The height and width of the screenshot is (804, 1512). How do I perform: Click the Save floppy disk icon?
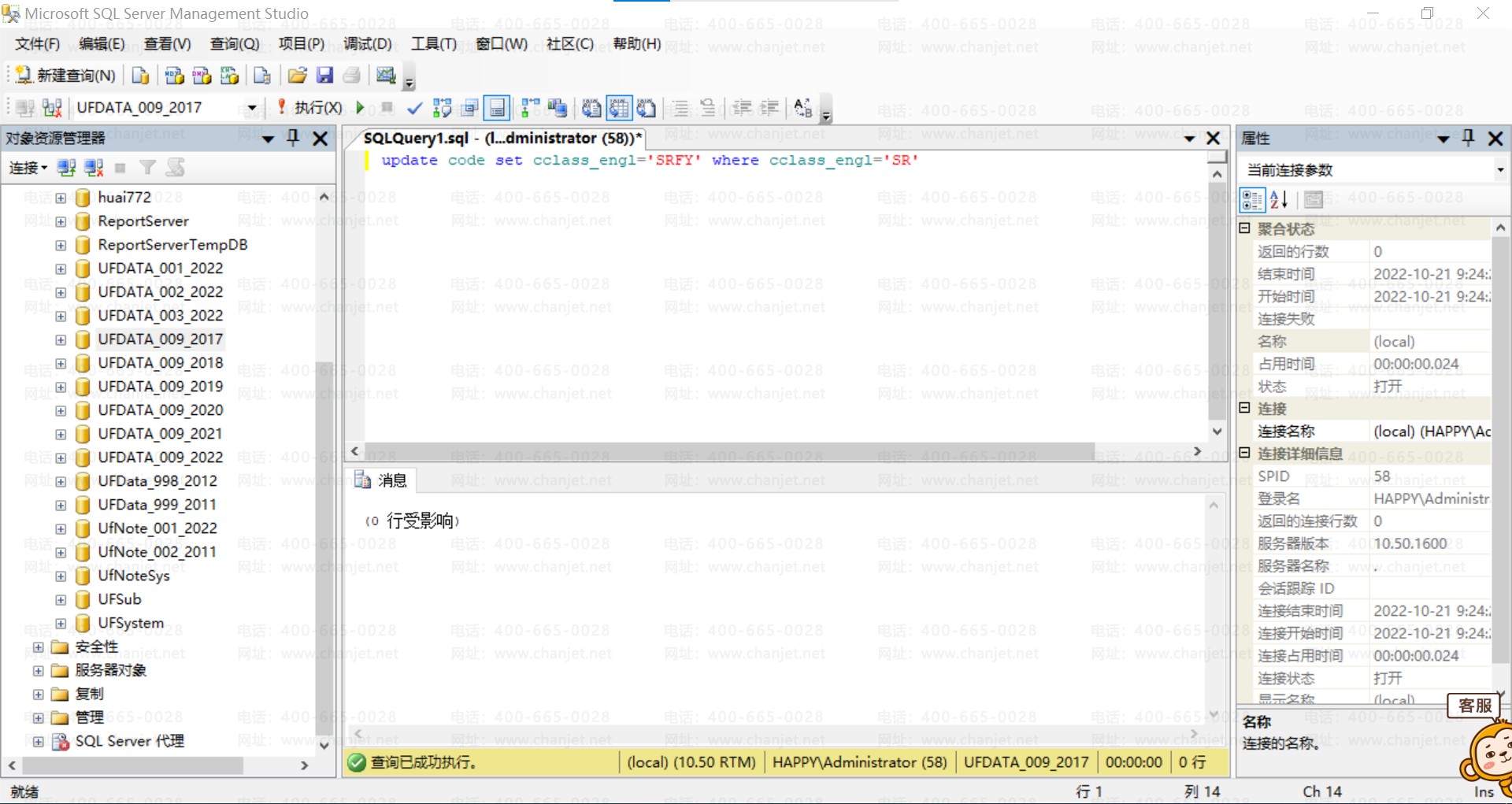(x=324, y=76)
